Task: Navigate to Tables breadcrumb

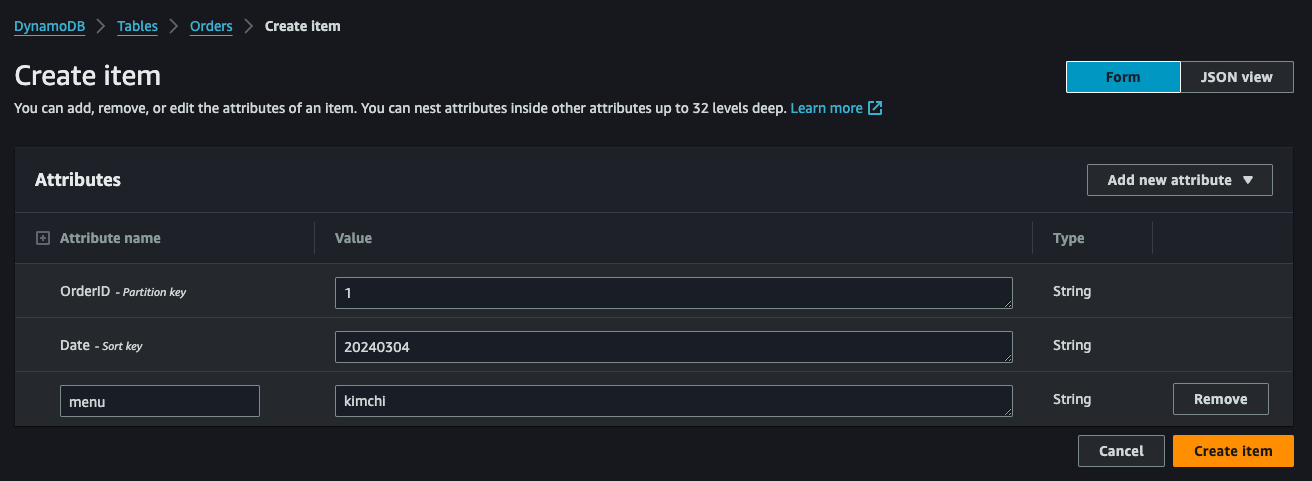Action: point(137,26)
